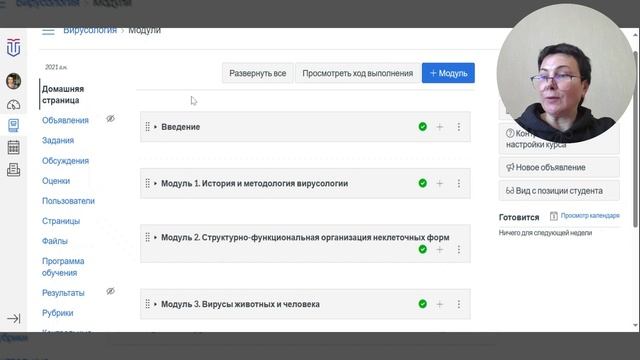Add item to Введение with plus icon
The width and height of the screenshot is (640, 360).
coord(440,127)
